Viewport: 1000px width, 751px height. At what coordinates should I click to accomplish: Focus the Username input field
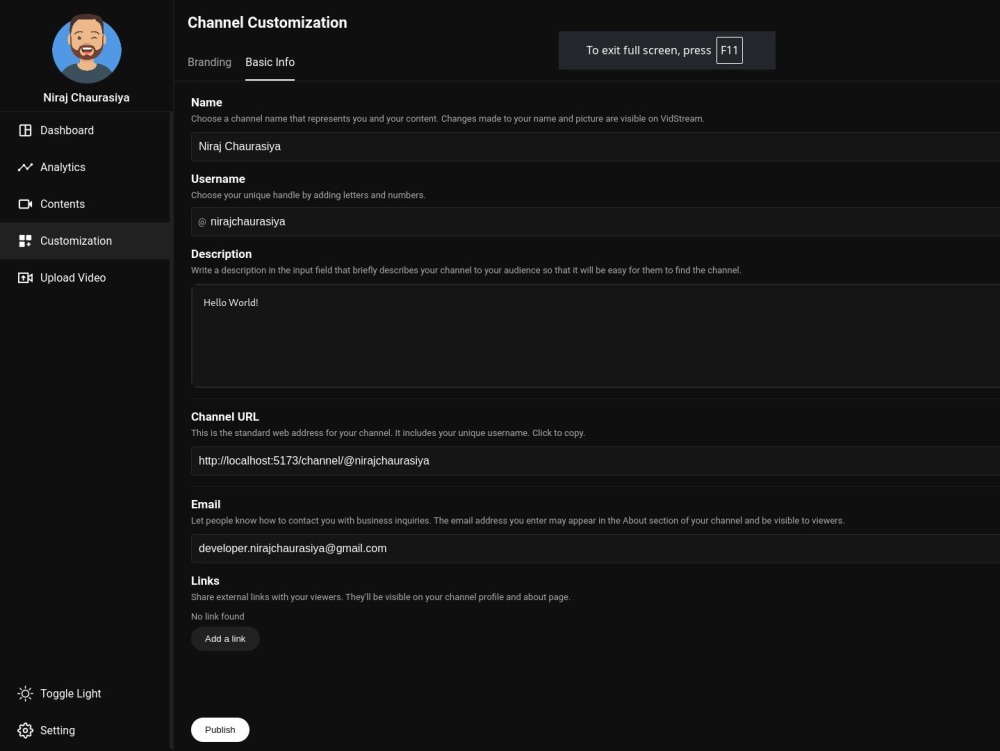pos(596,222)
